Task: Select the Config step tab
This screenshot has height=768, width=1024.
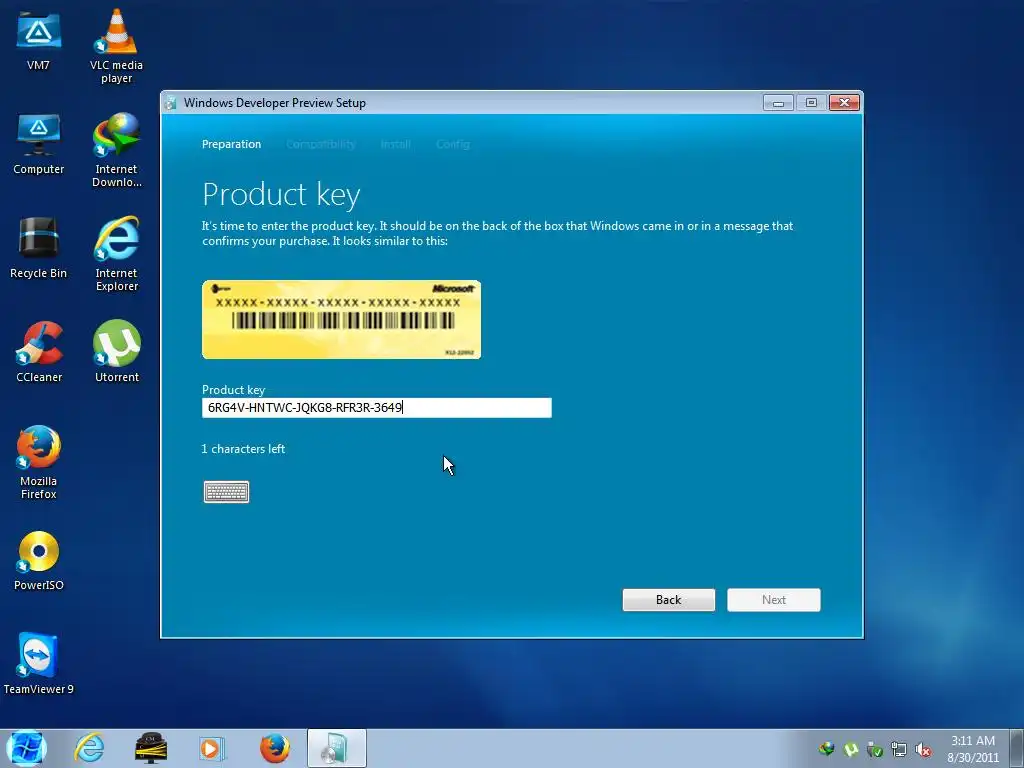Action: [453, 144]
